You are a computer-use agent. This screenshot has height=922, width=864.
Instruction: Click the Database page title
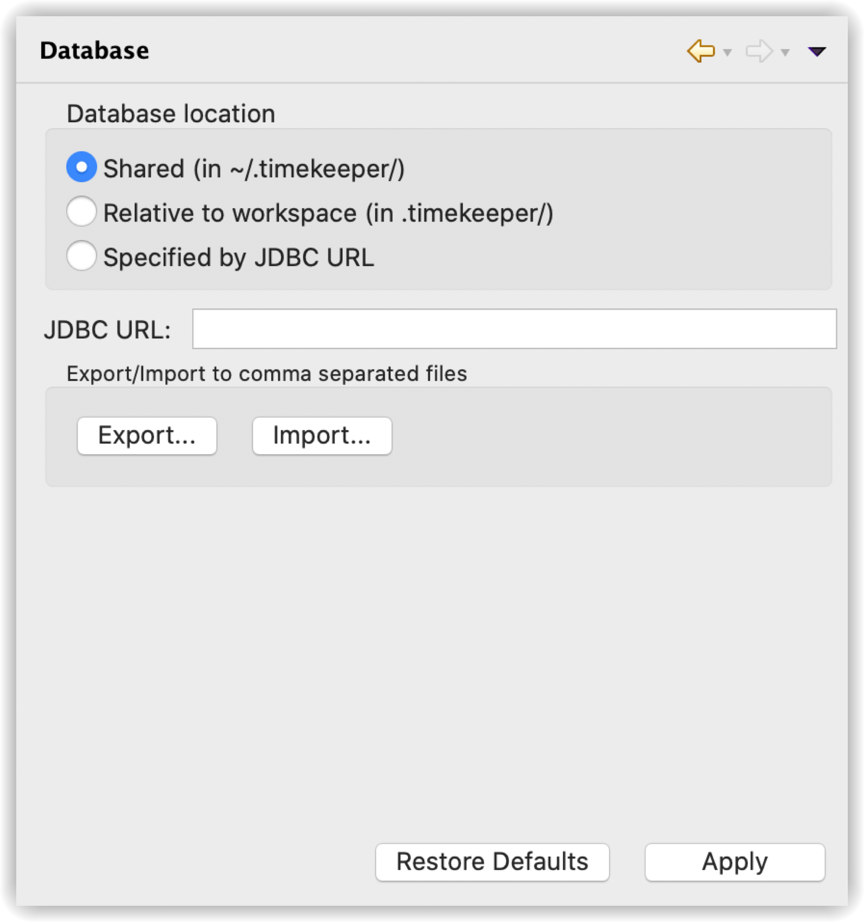pos(95,51)
